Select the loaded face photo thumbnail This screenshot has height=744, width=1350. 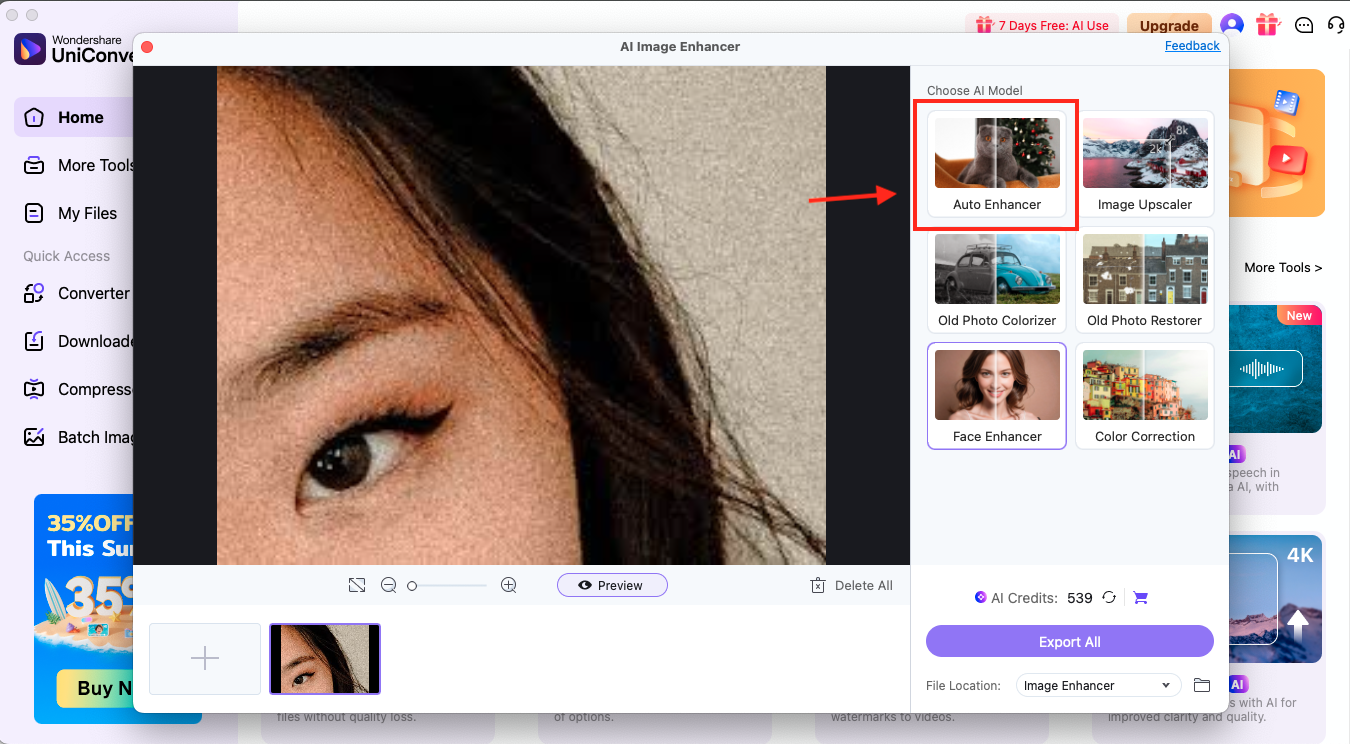[325, 658]
